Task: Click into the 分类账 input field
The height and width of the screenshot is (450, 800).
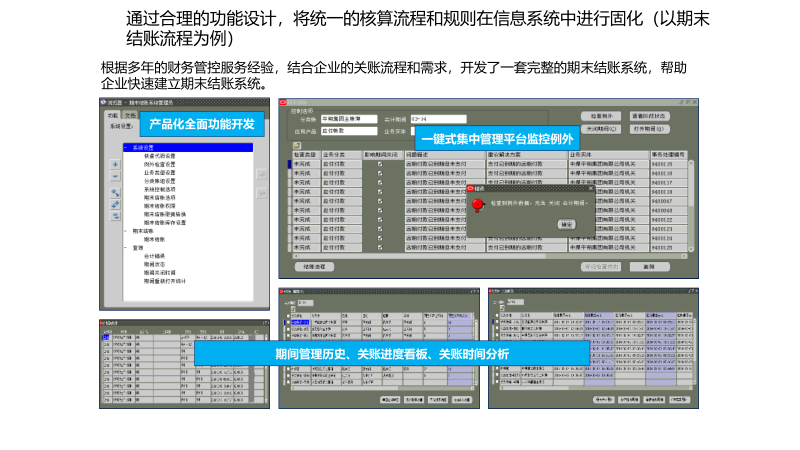Action: click(x=349, y=119)
